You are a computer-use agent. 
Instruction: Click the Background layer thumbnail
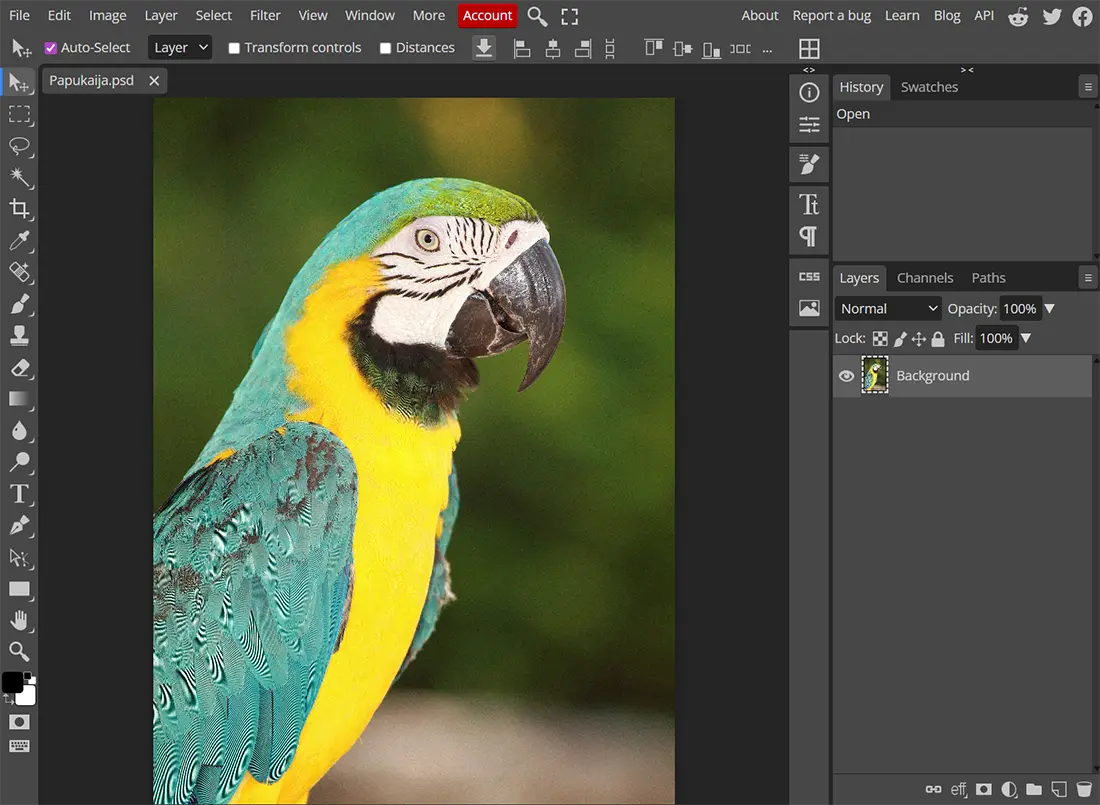coord(875,376)
